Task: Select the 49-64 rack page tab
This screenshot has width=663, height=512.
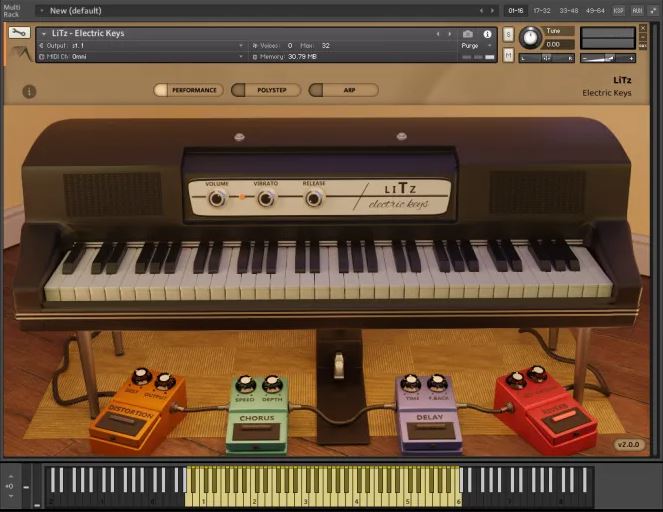Action: pos(595,11)
